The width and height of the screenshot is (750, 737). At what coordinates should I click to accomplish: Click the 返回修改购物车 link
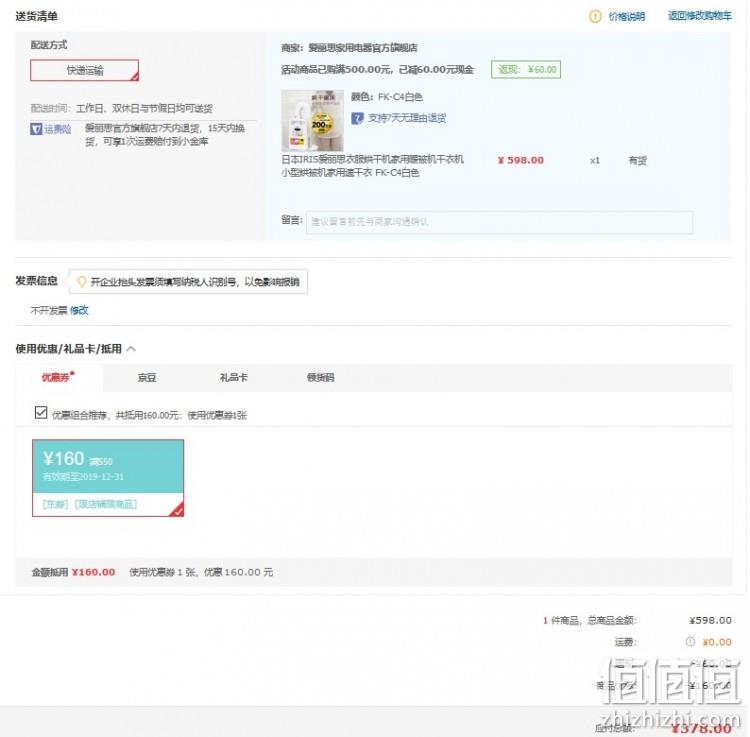(x=700, y=16)
